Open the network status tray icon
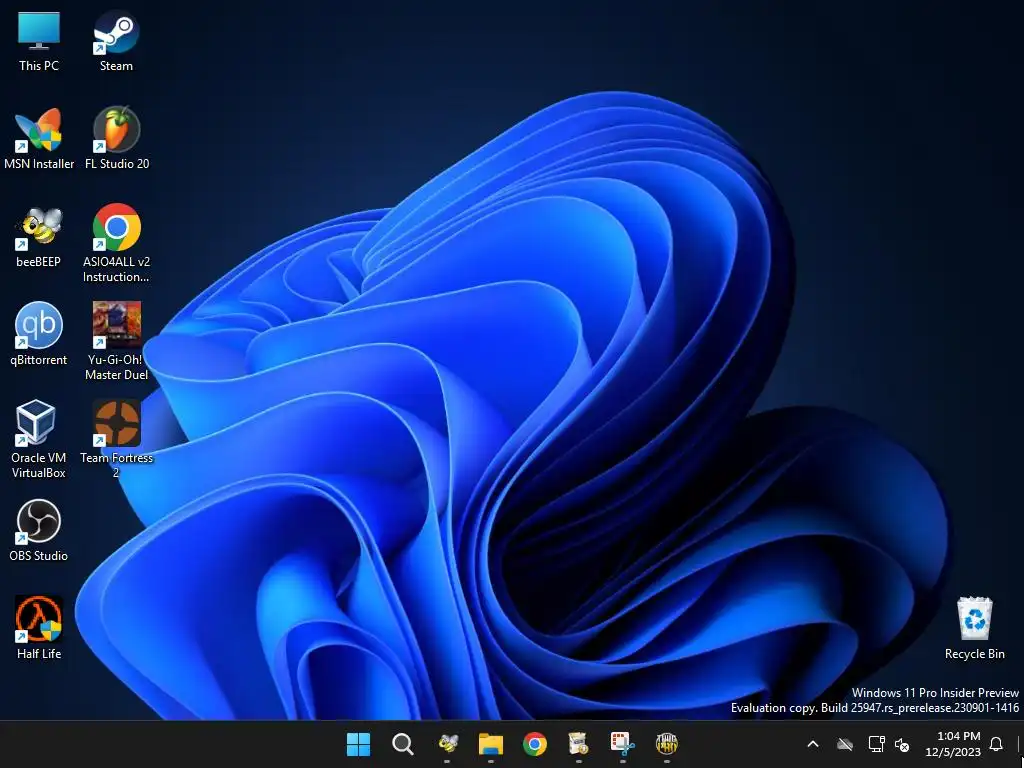1024x768 pixels. 876,744
